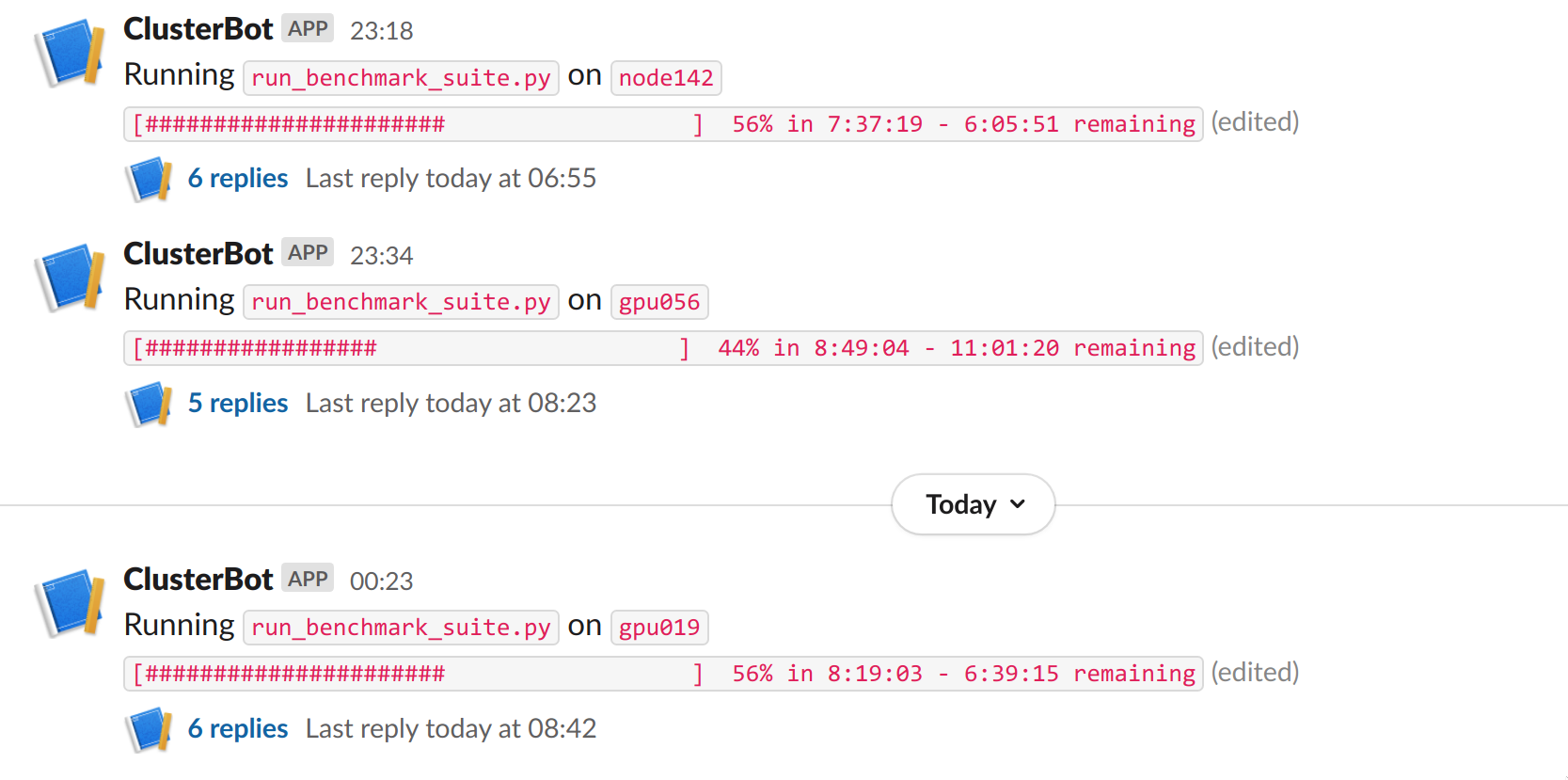Viewport: 1568px width, 780px height.
Task: Click the (edited) label on the gpu056 message
Action: (x=1255, y=346)
